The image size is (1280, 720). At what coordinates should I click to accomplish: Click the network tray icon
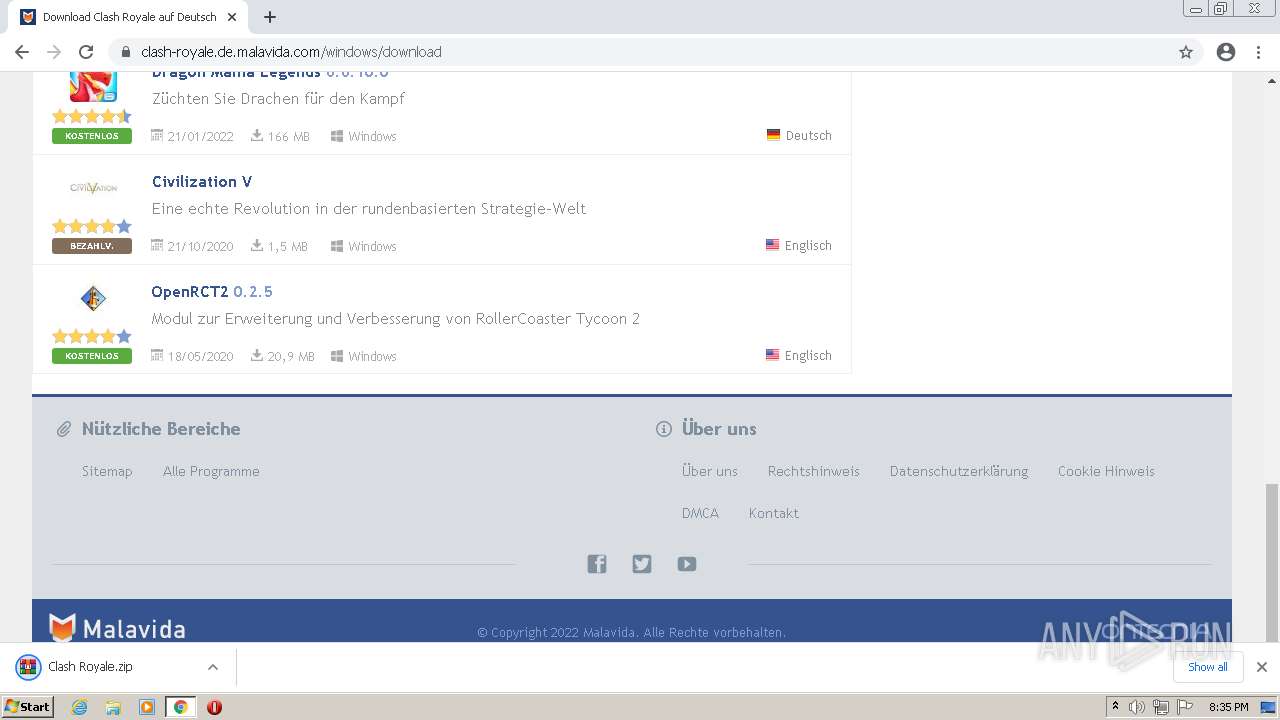(x=1161, y=707)
